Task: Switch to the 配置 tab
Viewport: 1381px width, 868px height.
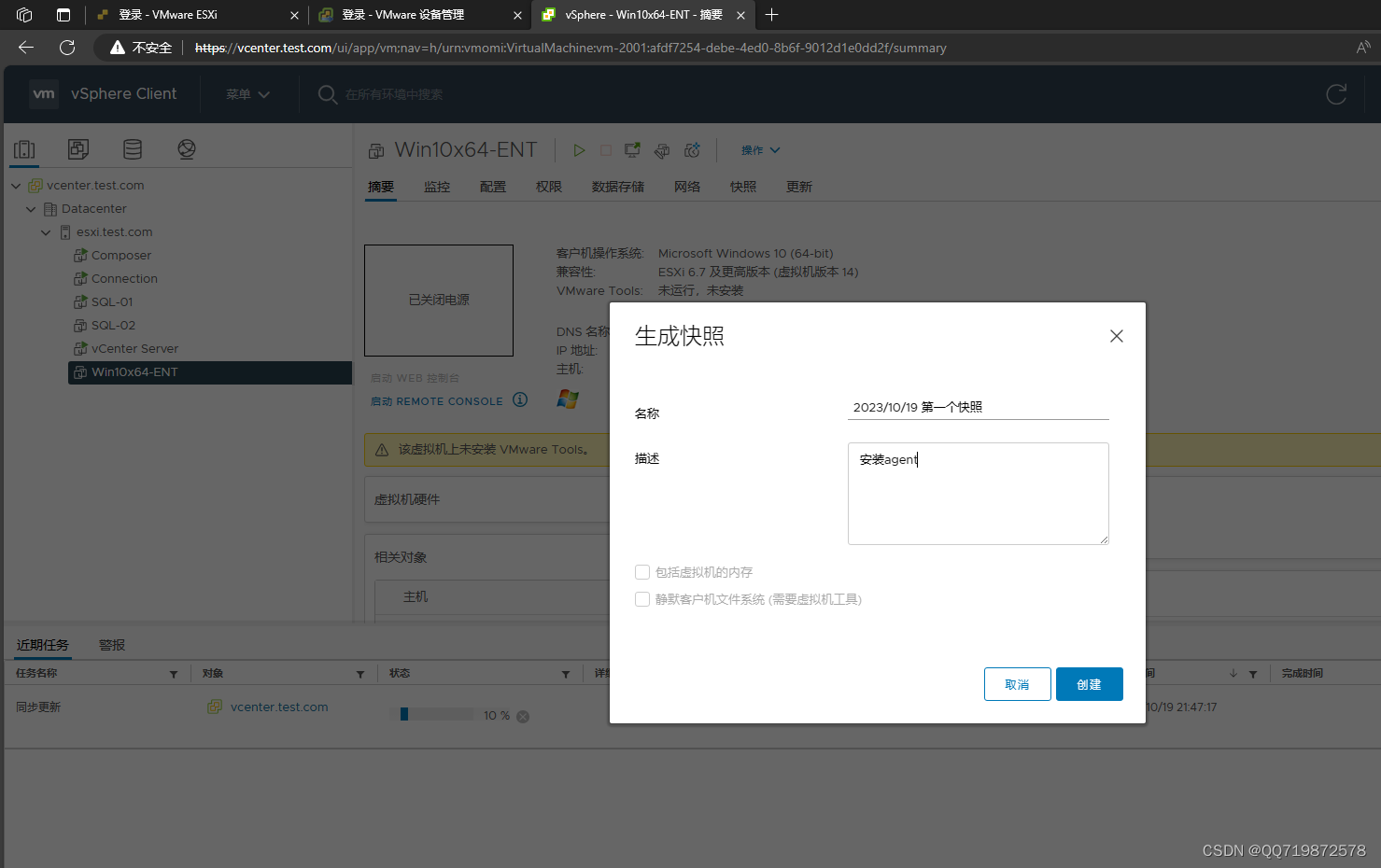Action: [493, 187]
